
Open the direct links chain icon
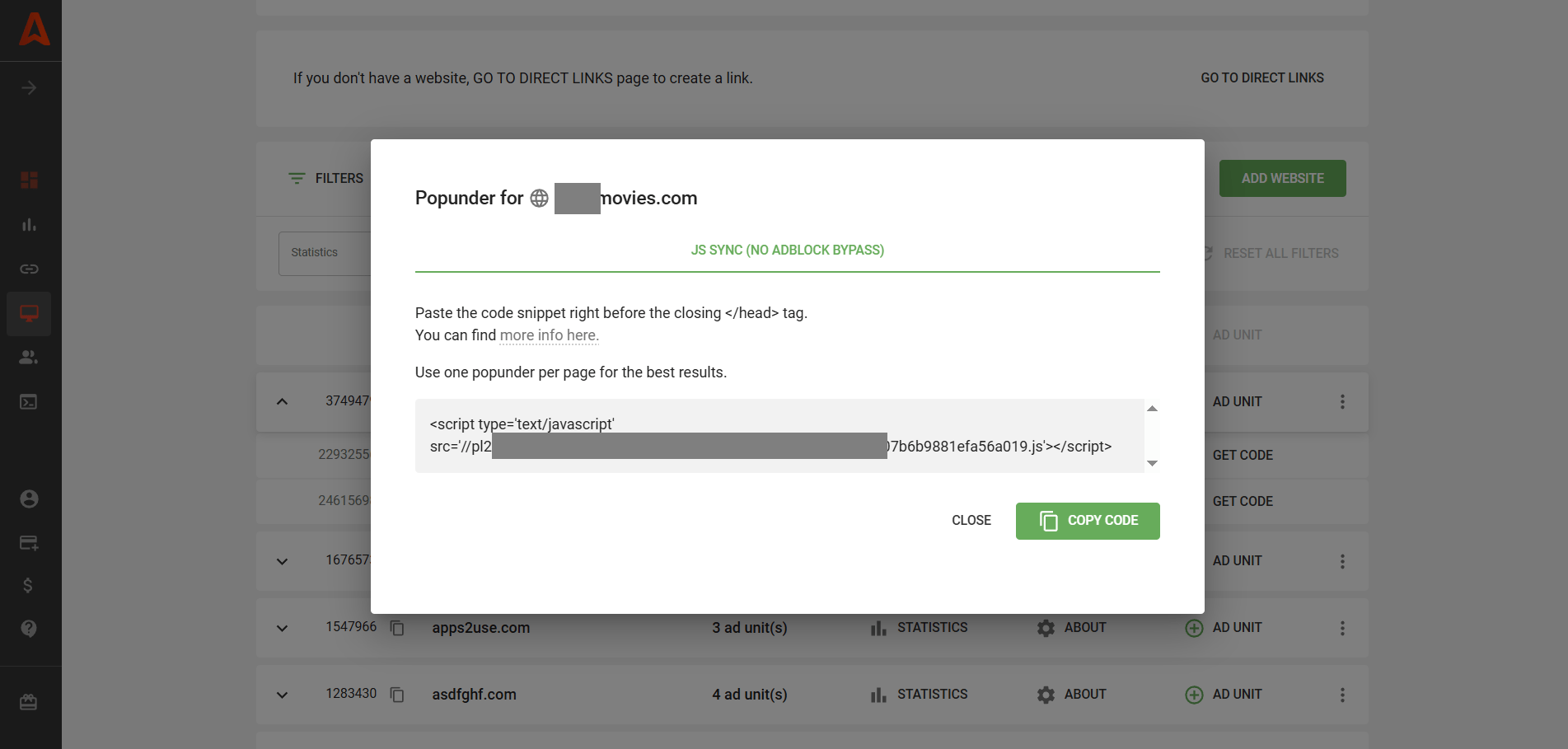click(29, 269)
